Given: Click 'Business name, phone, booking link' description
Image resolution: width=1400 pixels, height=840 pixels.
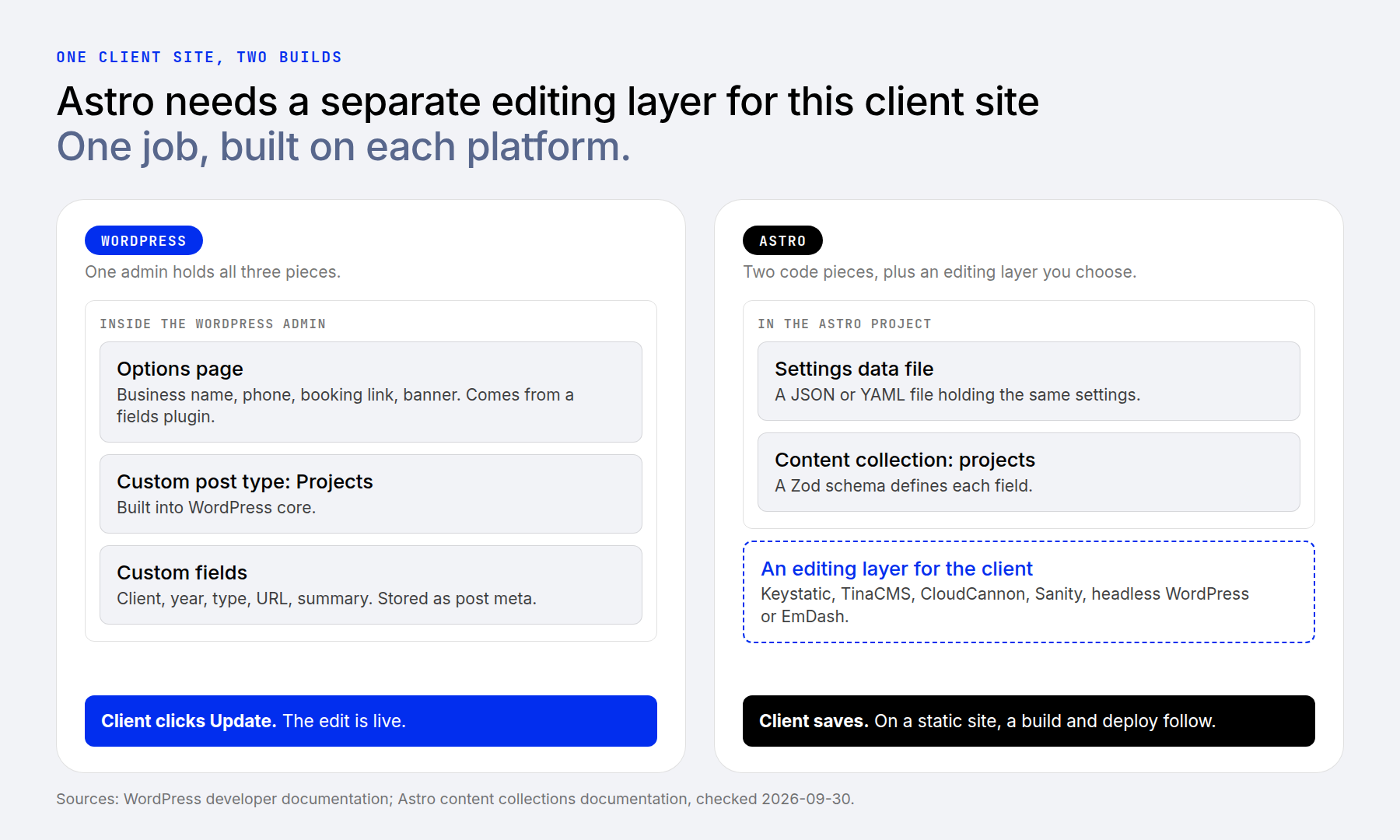Looking at the screenshot, I should [x=345, y=406].
